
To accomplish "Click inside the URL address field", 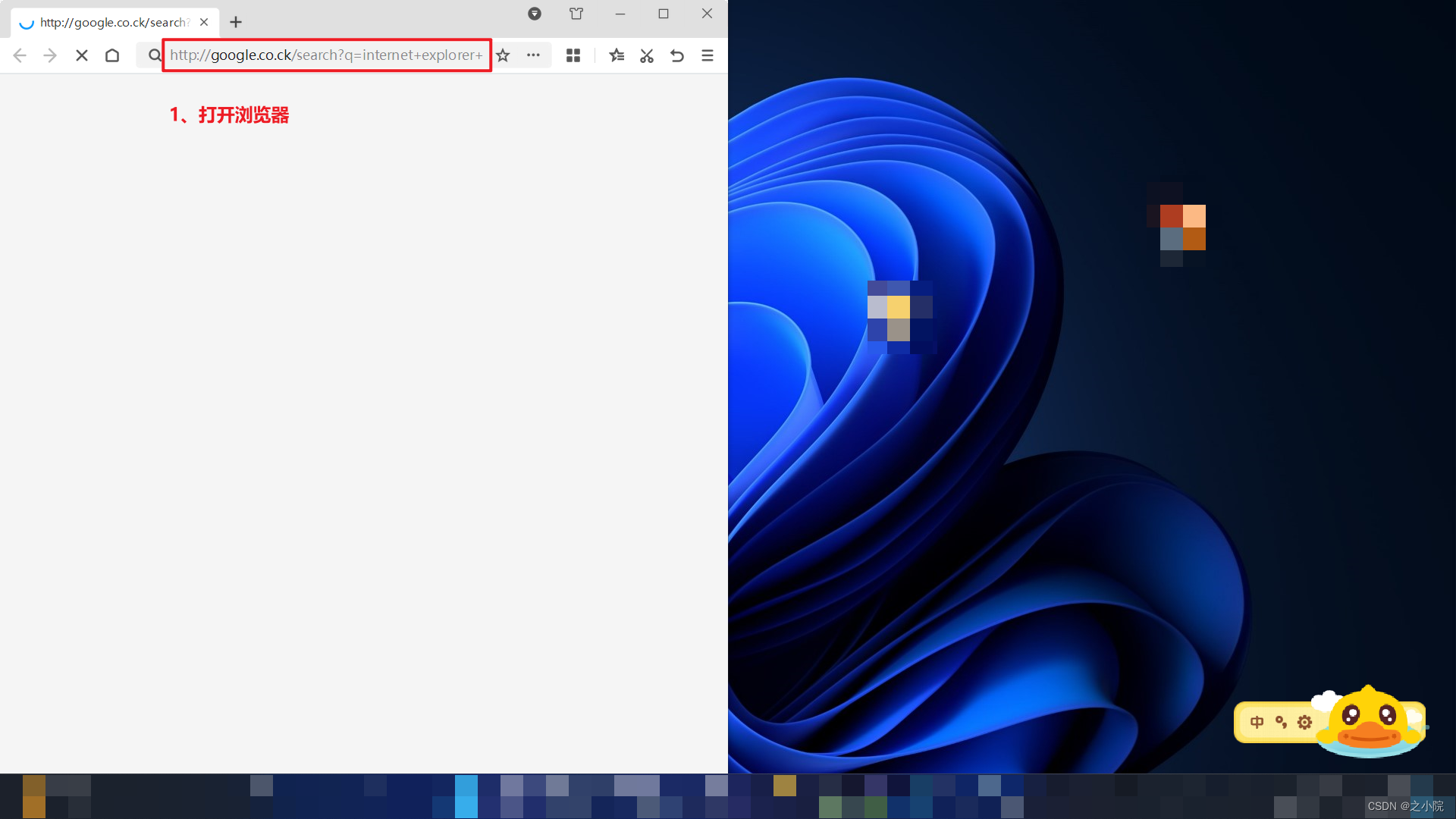I will point(326,55).
